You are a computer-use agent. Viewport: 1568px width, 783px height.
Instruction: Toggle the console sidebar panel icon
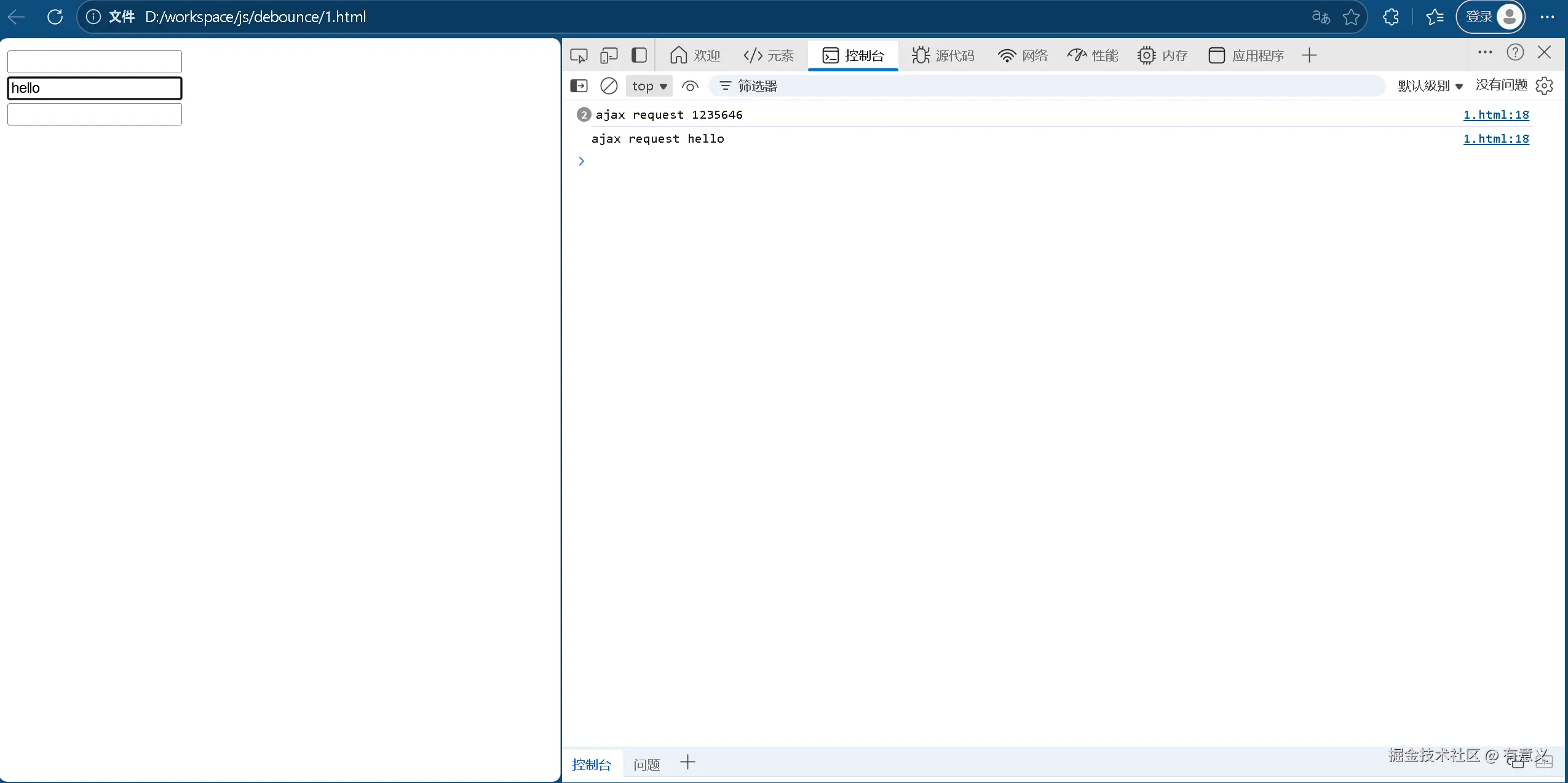click(x=579, y=86)
